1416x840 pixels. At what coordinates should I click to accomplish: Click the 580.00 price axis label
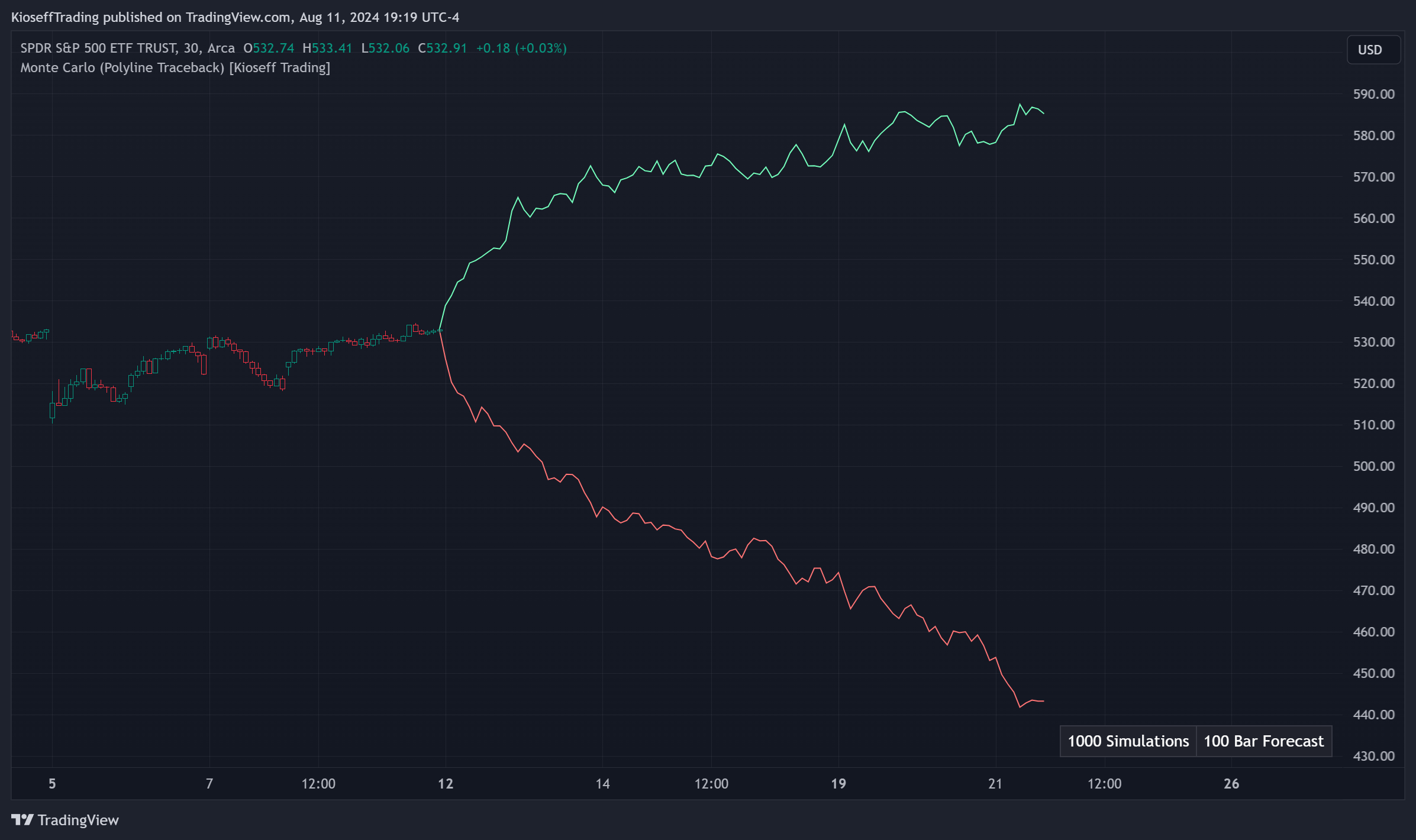coord(1374,135)
